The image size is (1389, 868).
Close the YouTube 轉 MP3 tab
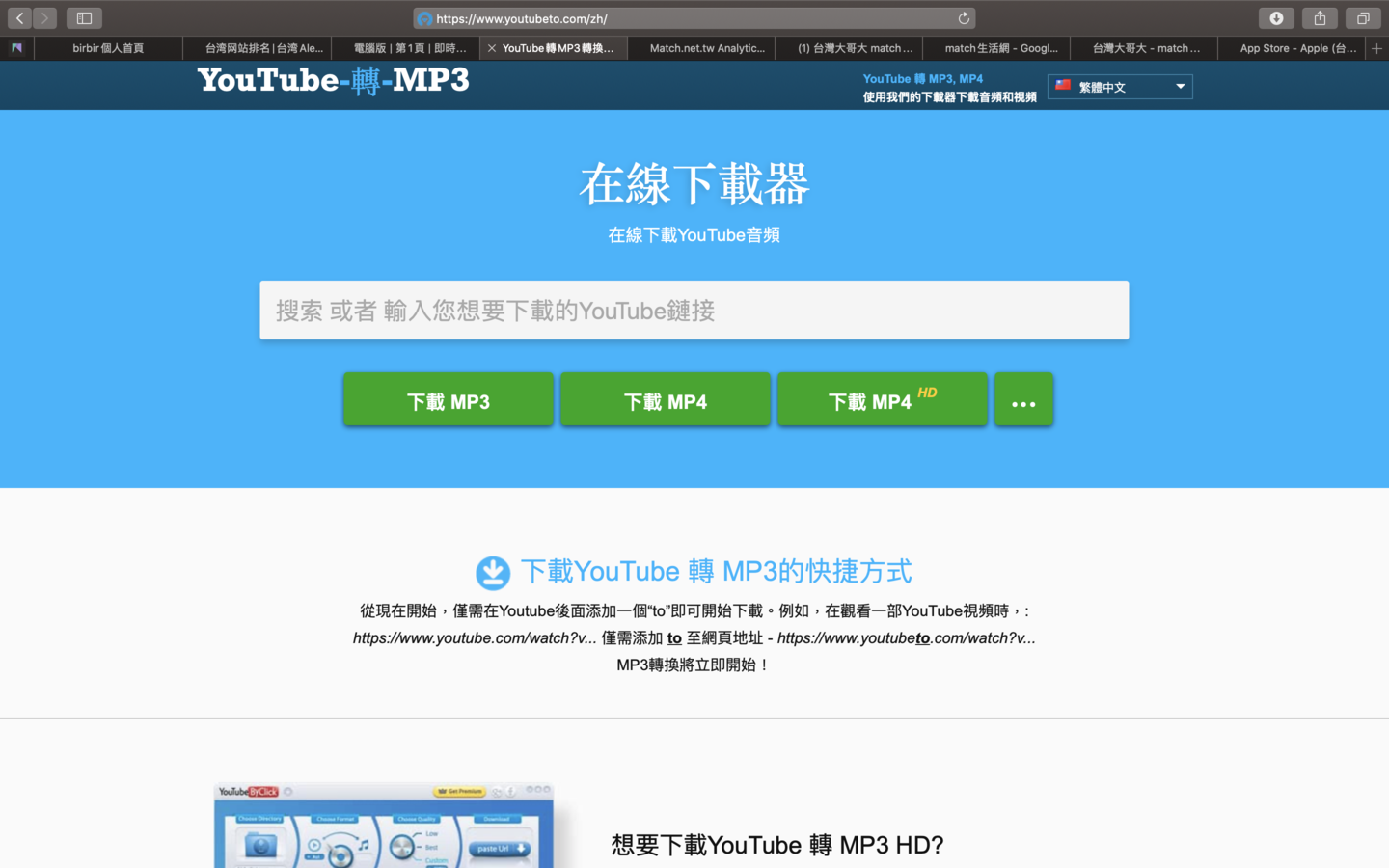tap(492, 48)
